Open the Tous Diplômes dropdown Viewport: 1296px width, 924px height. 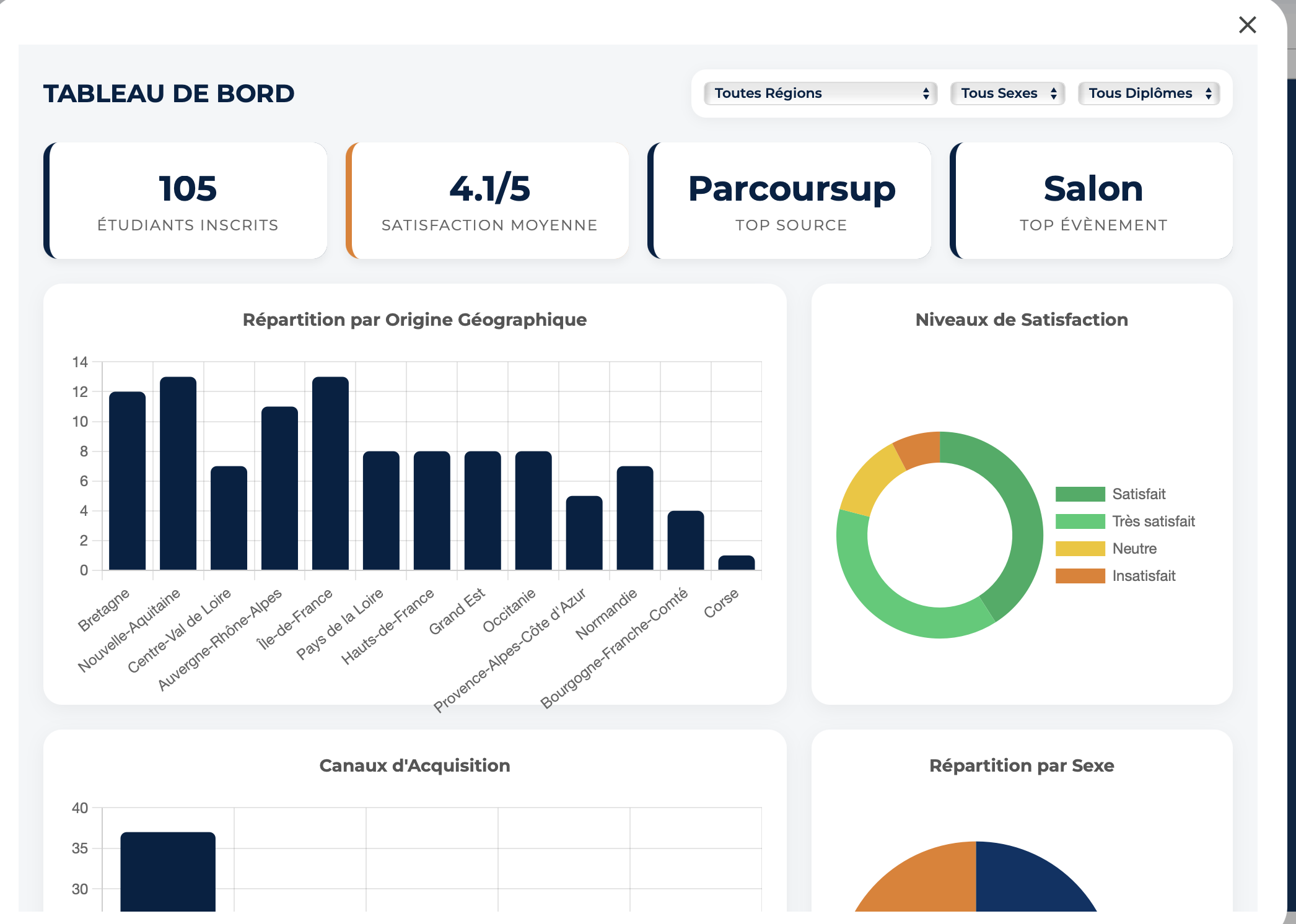click(x=1149, y=94)
